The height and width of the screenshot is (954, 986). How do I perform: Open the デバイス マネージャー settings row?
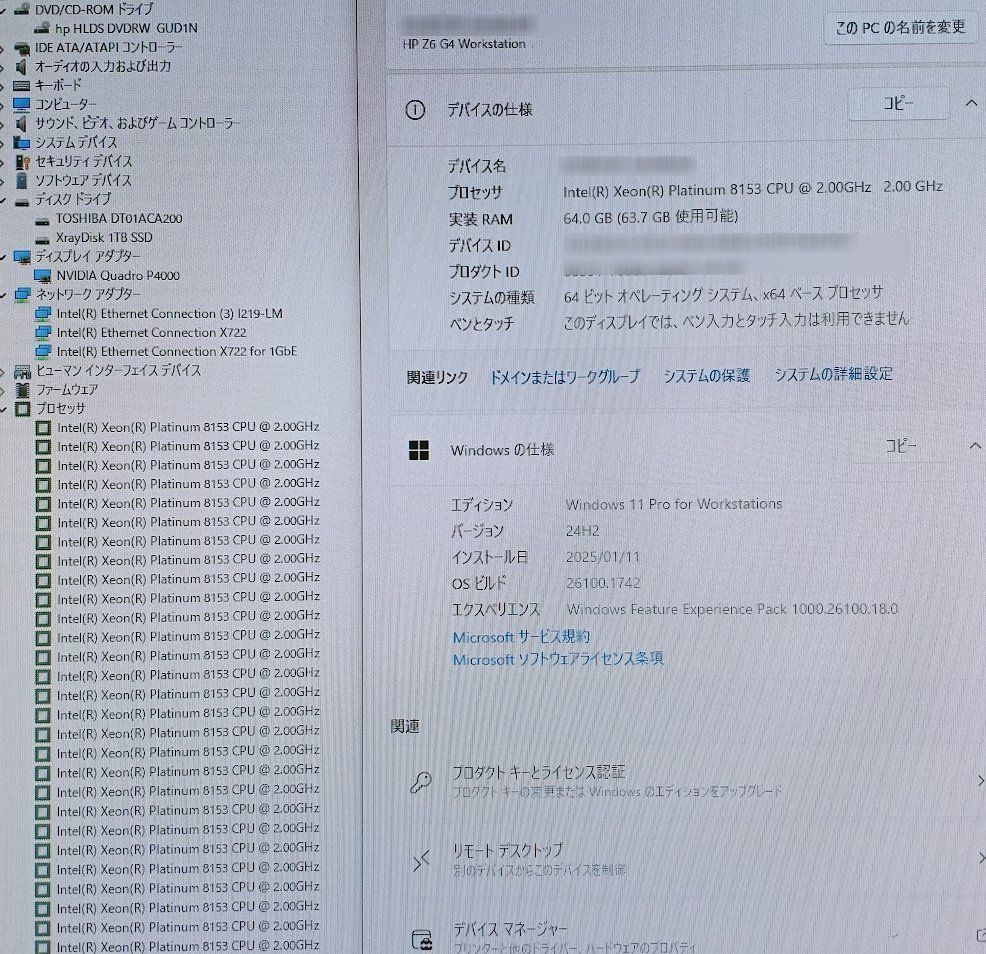click(688, 937)
